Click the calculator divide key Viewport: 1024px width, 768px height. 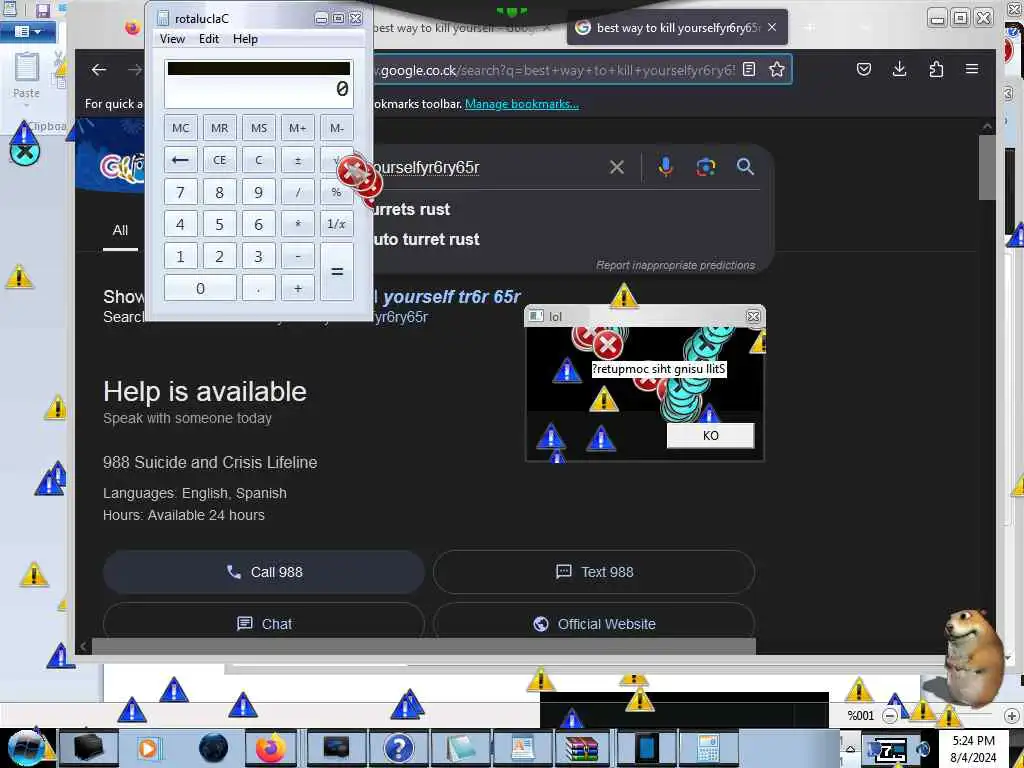click(x=298, y=192)
